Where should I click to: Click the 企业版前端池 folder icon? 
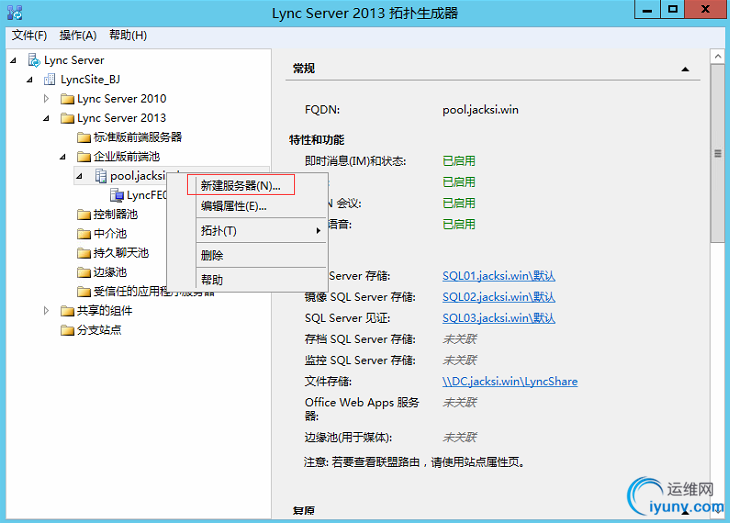click(x=84, y=156)
